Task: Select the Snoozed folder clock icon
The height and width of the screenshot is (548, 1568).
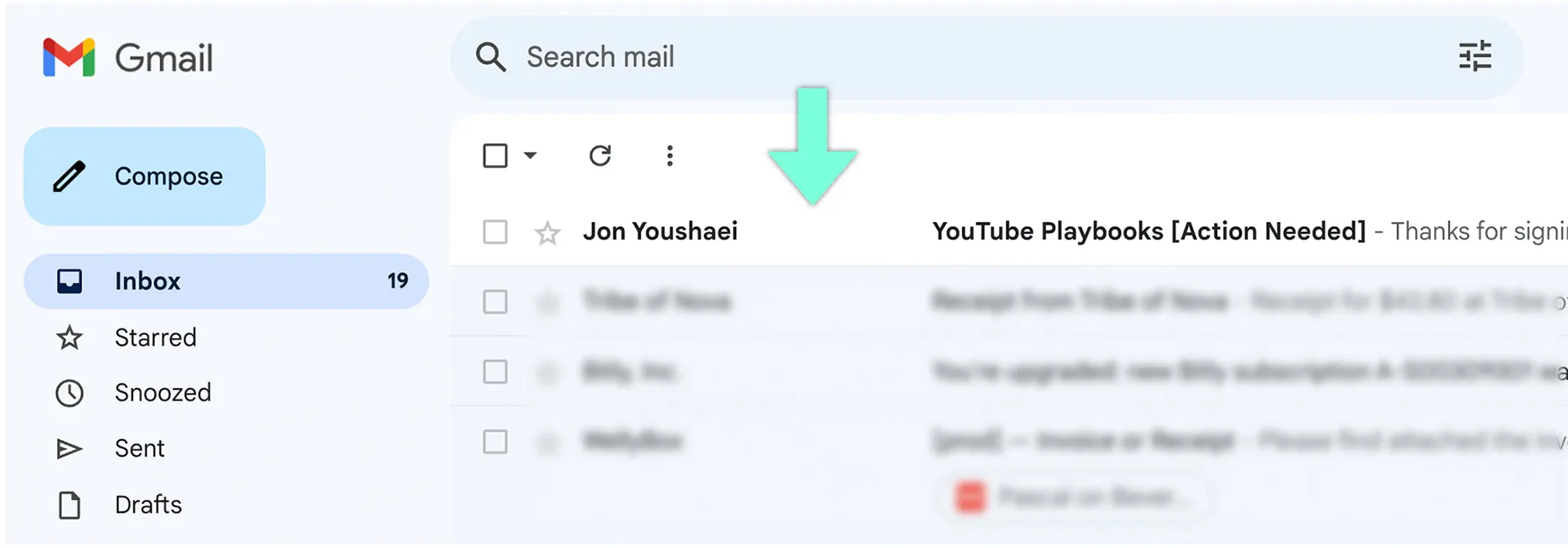Action: coord(69,393)
